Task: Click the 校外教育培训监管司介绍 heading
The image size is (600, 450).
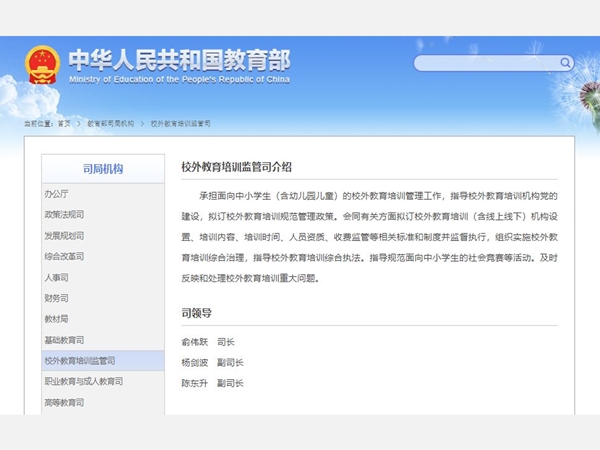Action: (236, 167)
